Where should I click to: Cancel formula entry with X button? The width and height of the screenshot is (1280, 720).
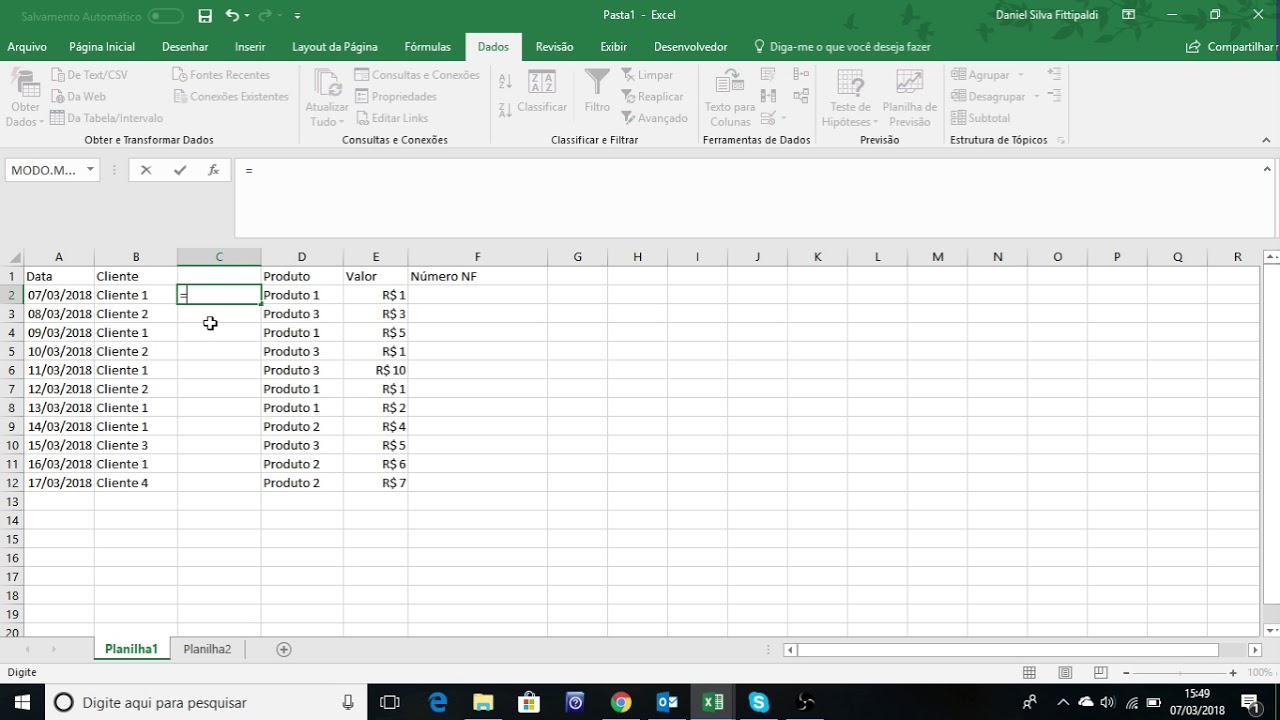(146, 170)
